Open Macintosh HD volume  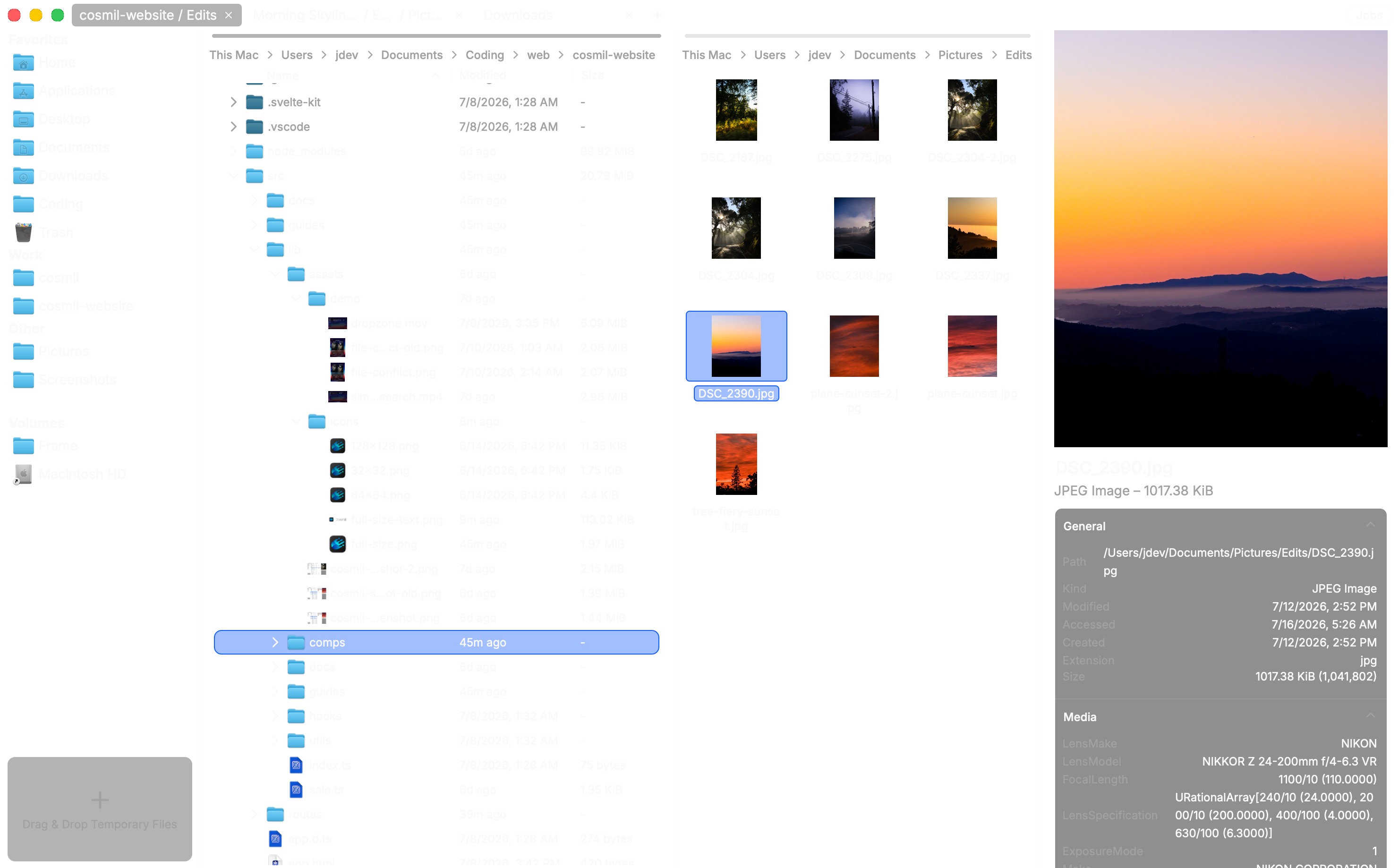69,474
